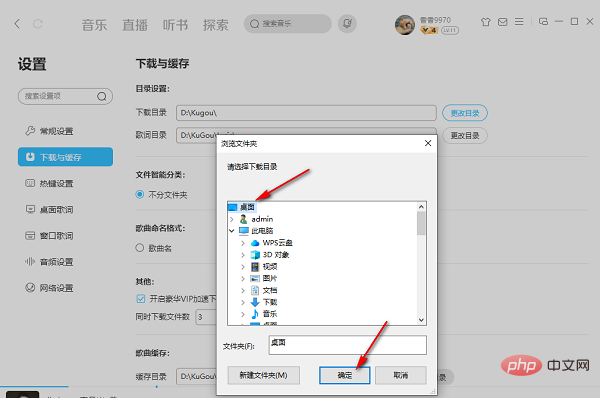
Task: Select the 不分文件夹 radio button
Action: pyautogui.click(x=140, y=194)
